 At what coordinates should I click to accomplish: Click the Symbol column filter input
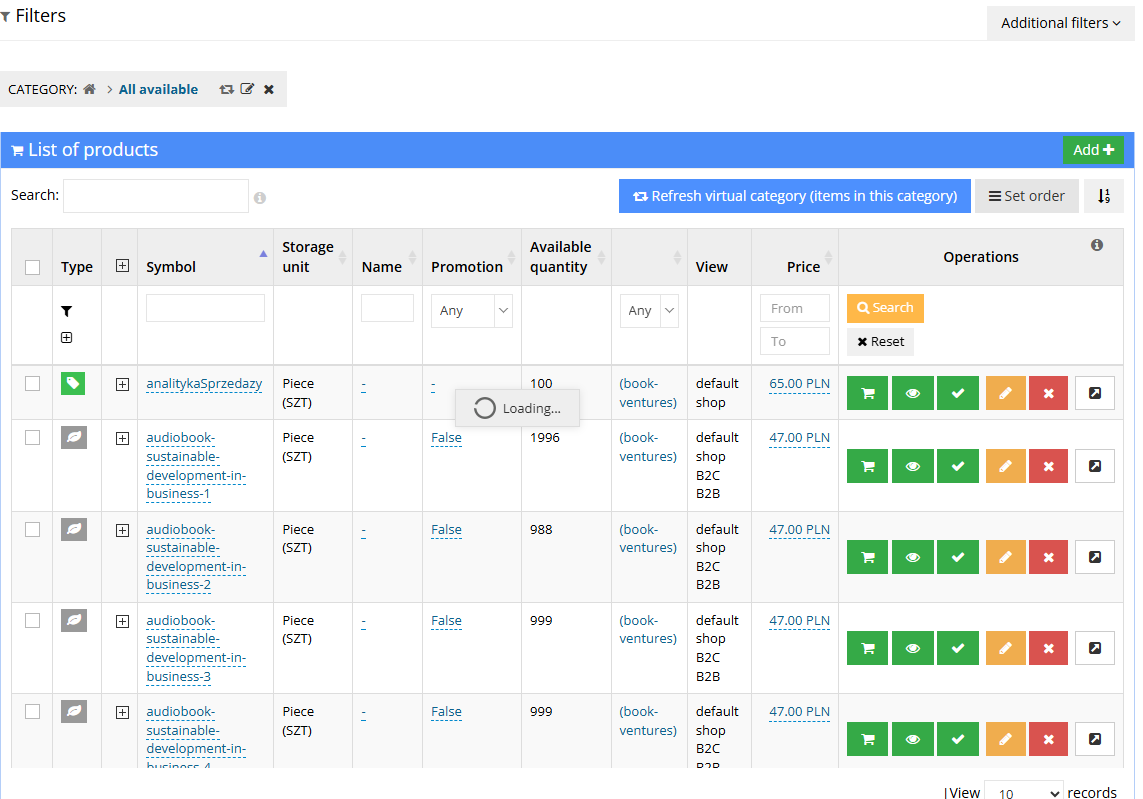tap(206, 308)
